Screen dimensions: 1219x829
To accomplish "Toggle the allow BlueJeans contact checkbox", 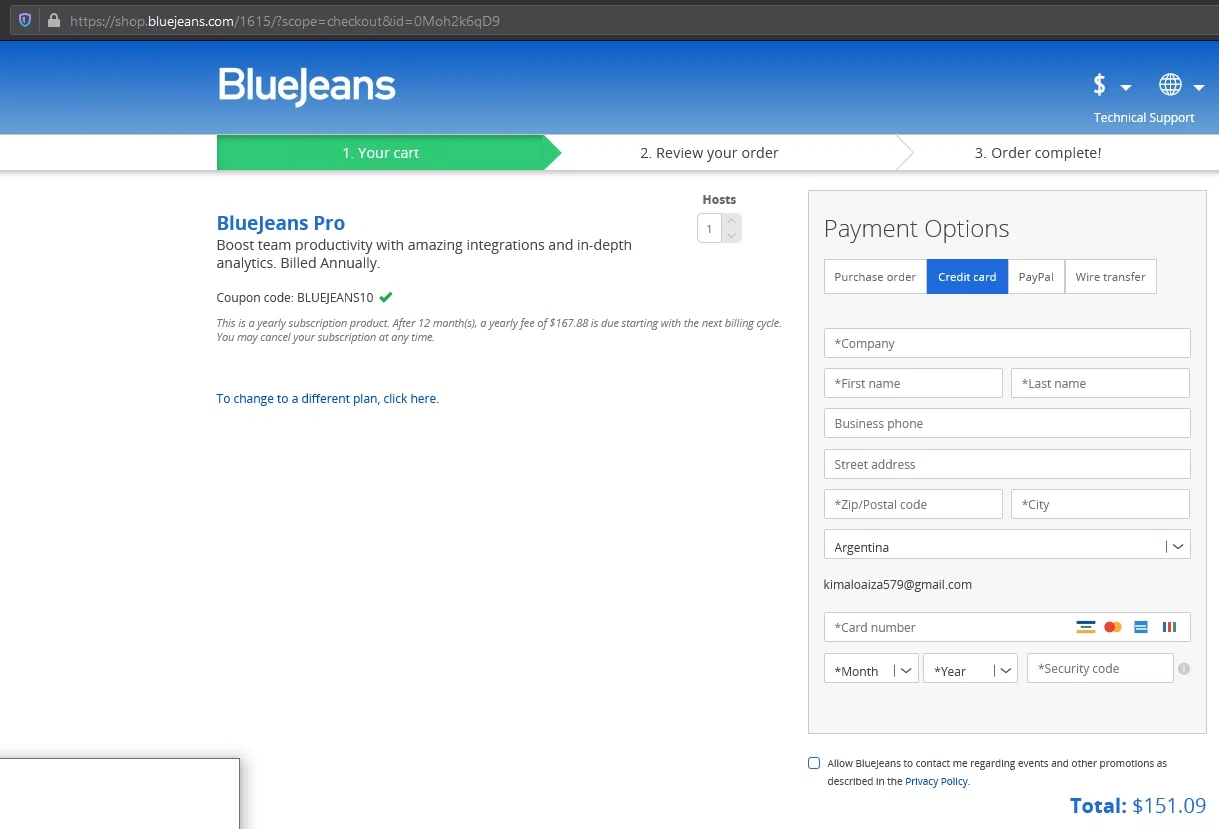I will pos(814,763).
